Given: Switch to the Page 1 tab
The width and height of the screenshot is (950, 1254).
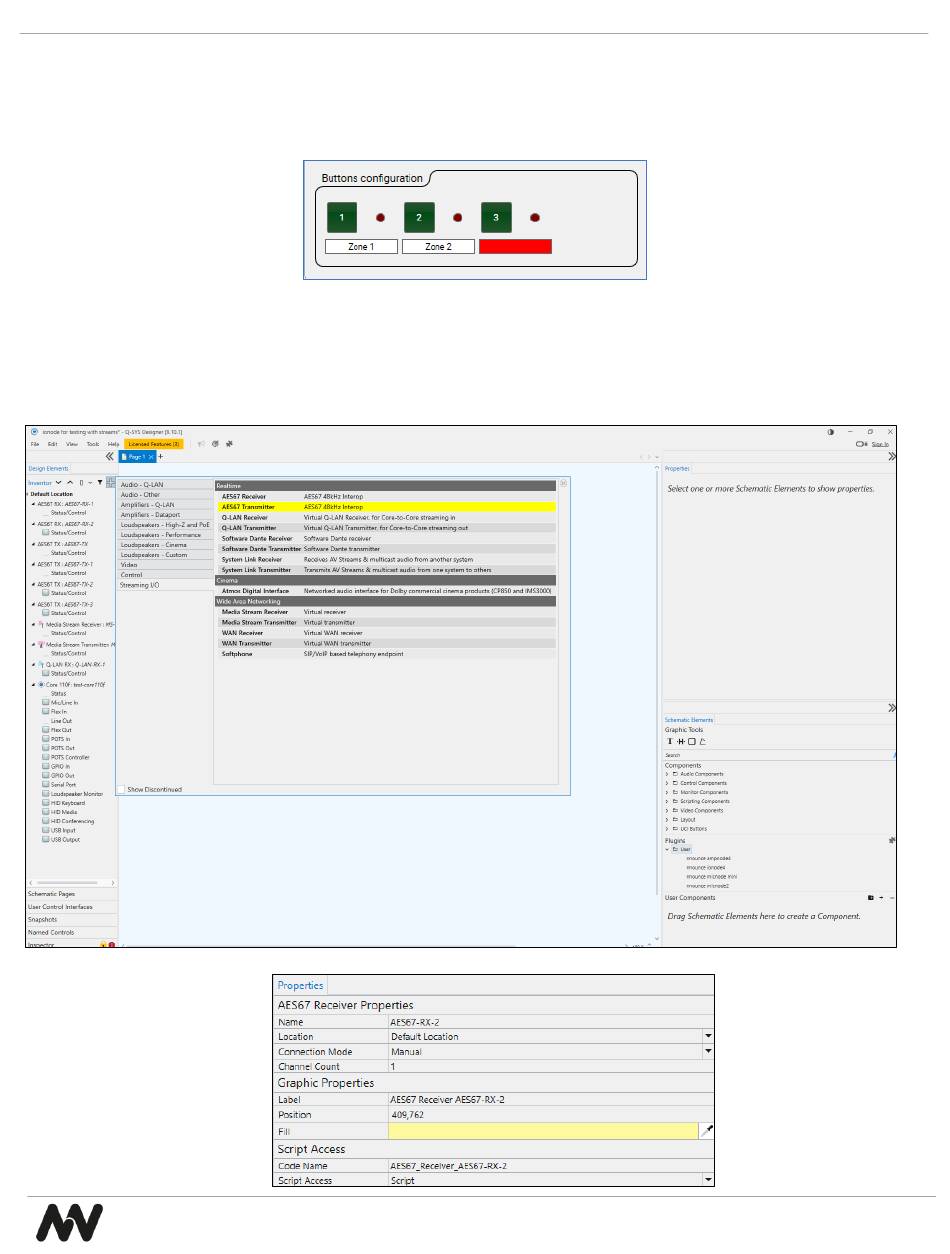Looking at the screenshot, I should tap(135, 456).
